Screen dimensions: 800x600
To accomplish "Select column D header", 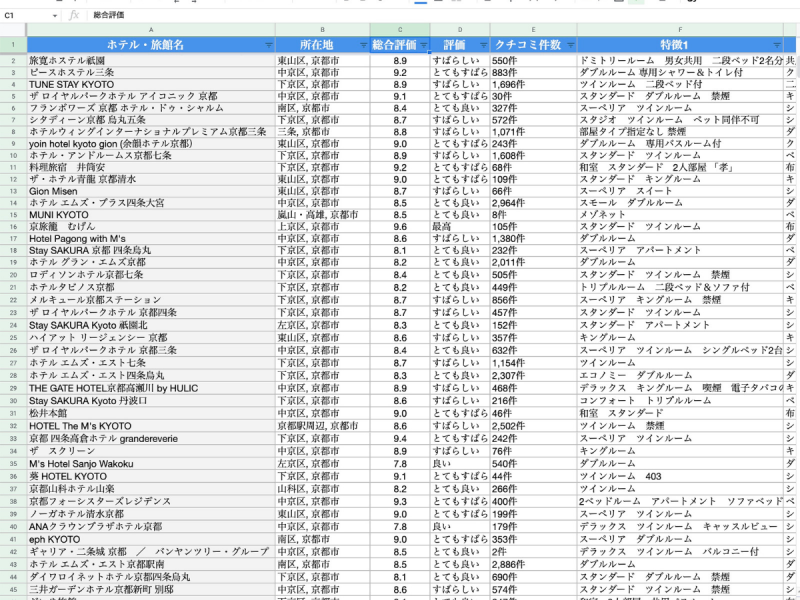I will coord(460,30).
